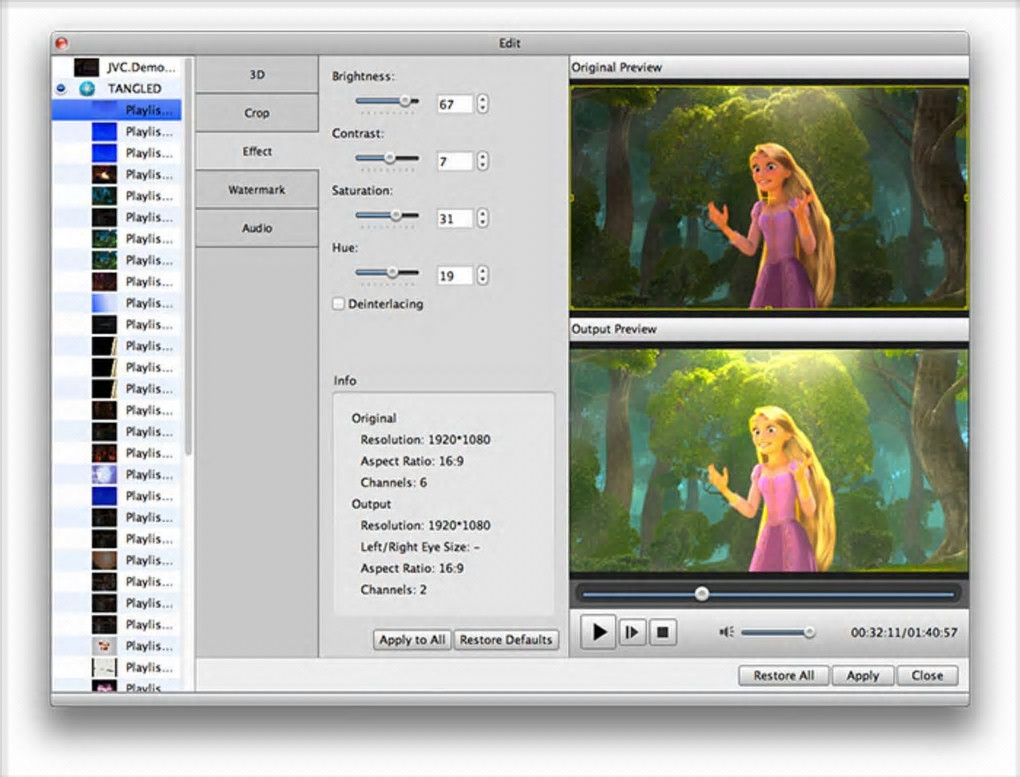Image resolution: width=1020 pixels, height=777 pixels.
Task: Mute audio via the speaker icon
Action: pyautogui.click(x=726, y=632)
